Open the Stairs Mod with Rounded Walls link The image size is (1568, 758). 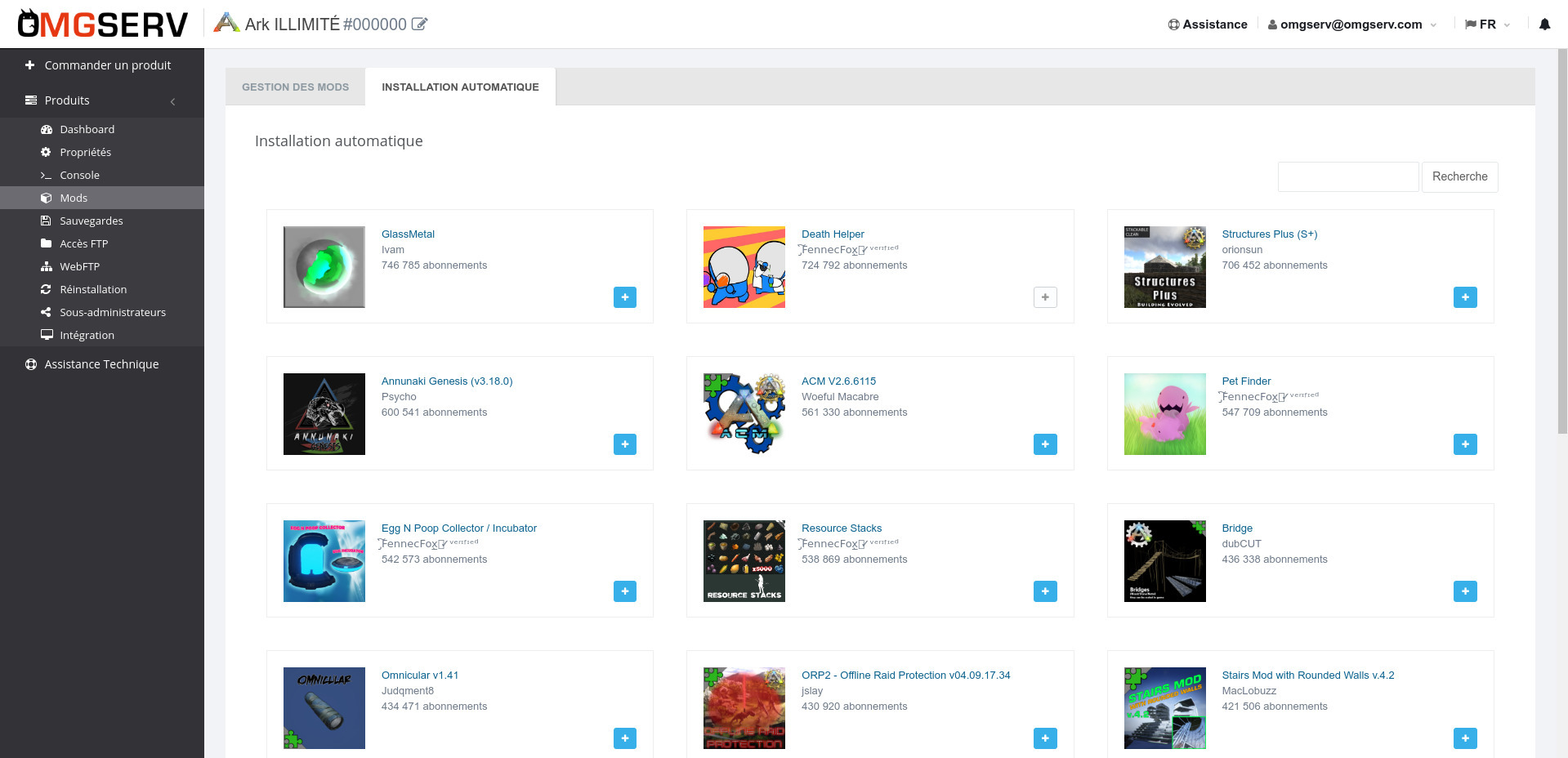tap(1307, 675)
